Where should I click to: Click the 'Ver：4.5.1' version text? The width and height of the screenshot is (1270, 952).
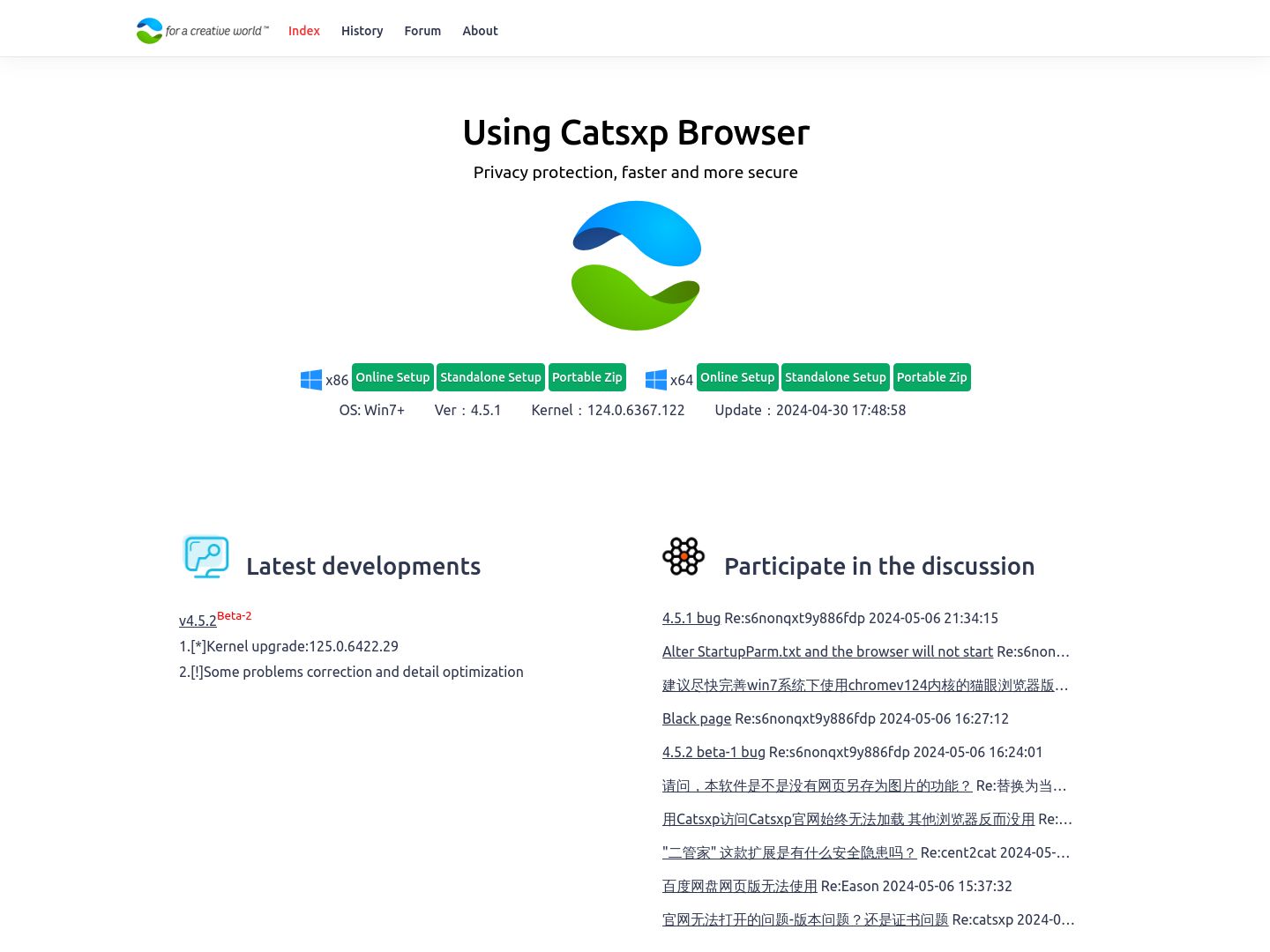(467, 410)
